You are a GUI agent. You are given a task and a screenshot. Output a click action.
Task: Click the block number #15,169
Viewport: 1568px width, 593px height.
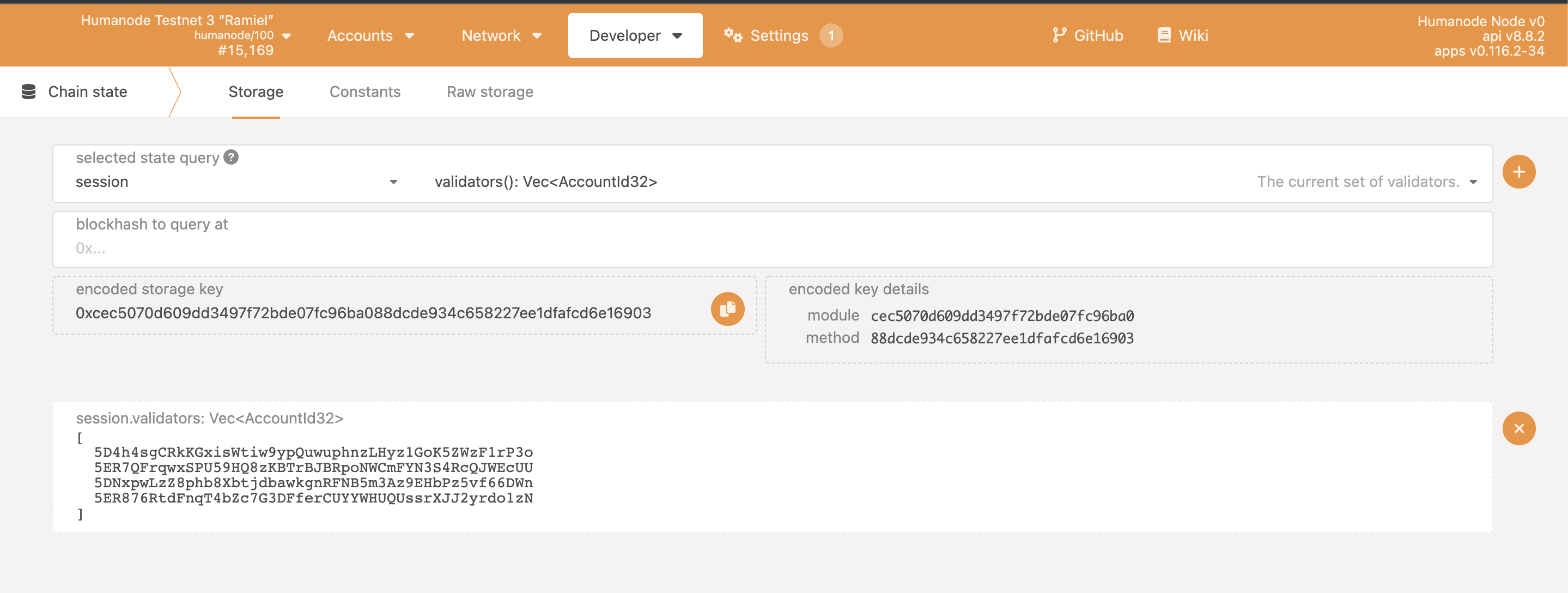(245, 51)
